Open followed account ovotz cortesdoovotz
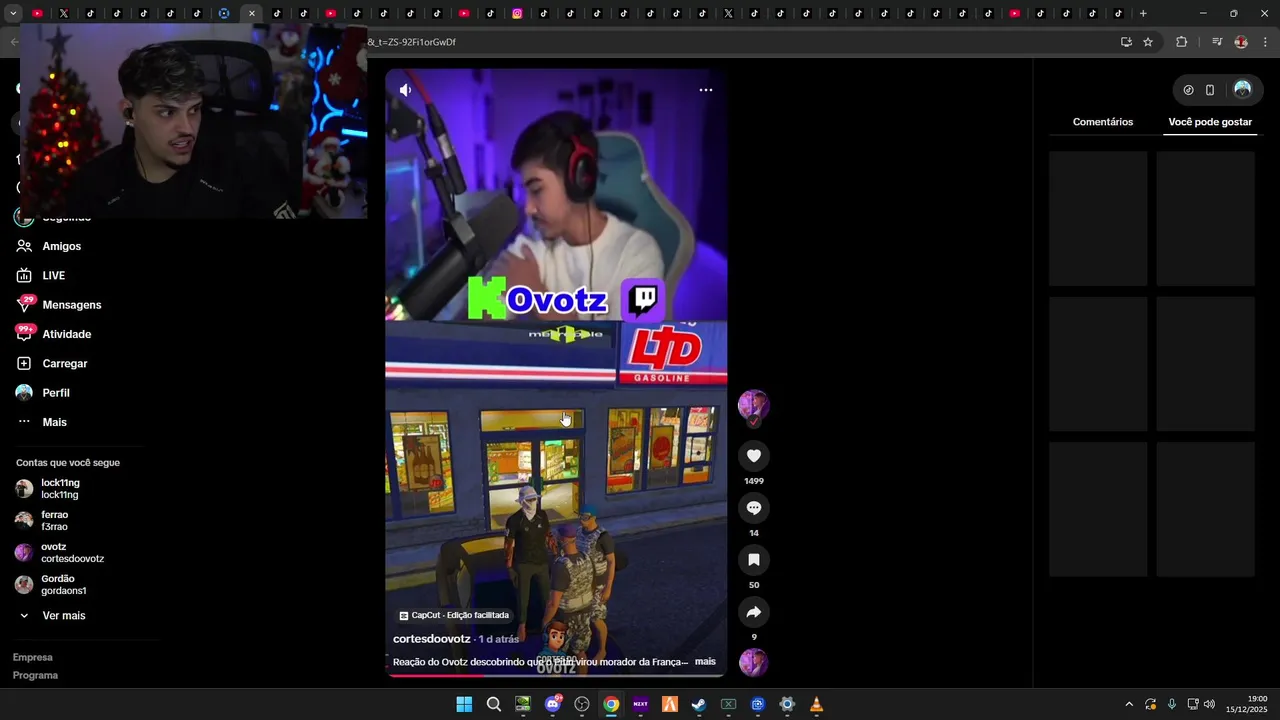The image size is (1280, 720). click(x=72, y=553)
